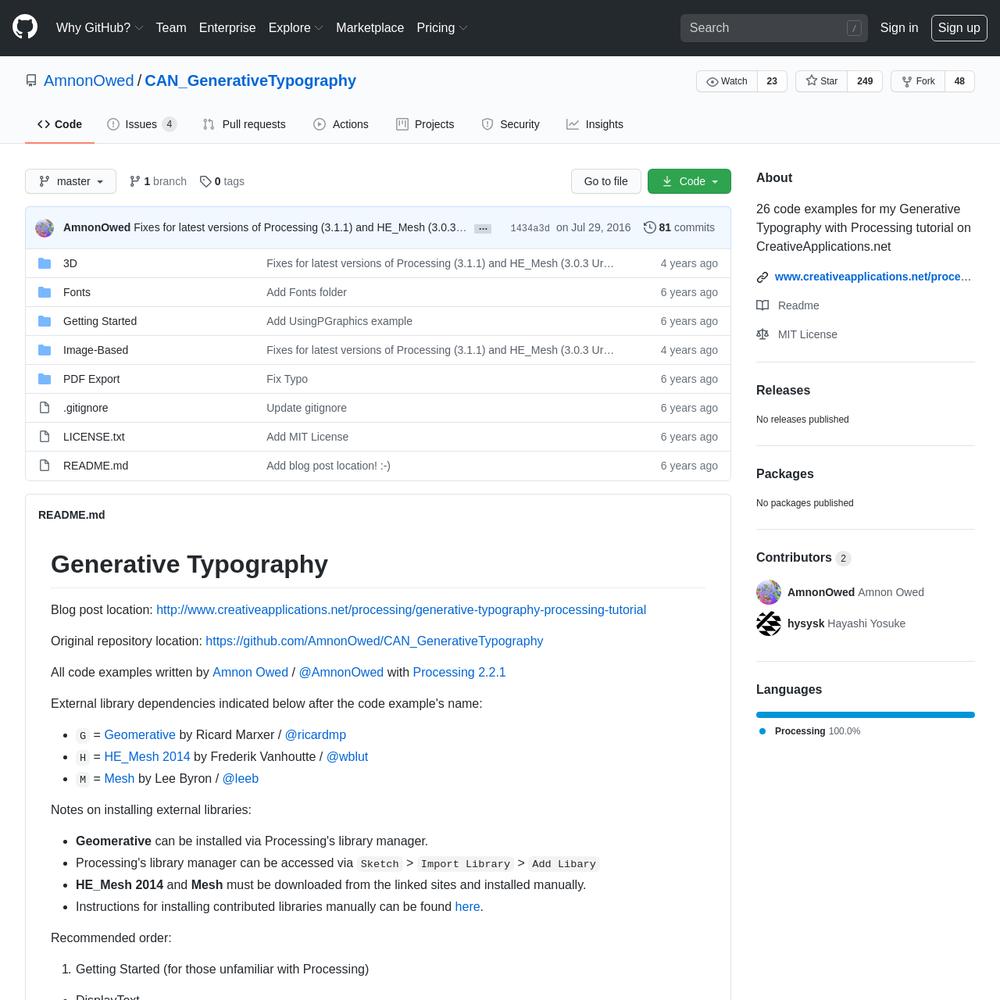This screenshot has width=1000, height=1000.
Task: Click the 3D folder icon
Action: (44, 263)
